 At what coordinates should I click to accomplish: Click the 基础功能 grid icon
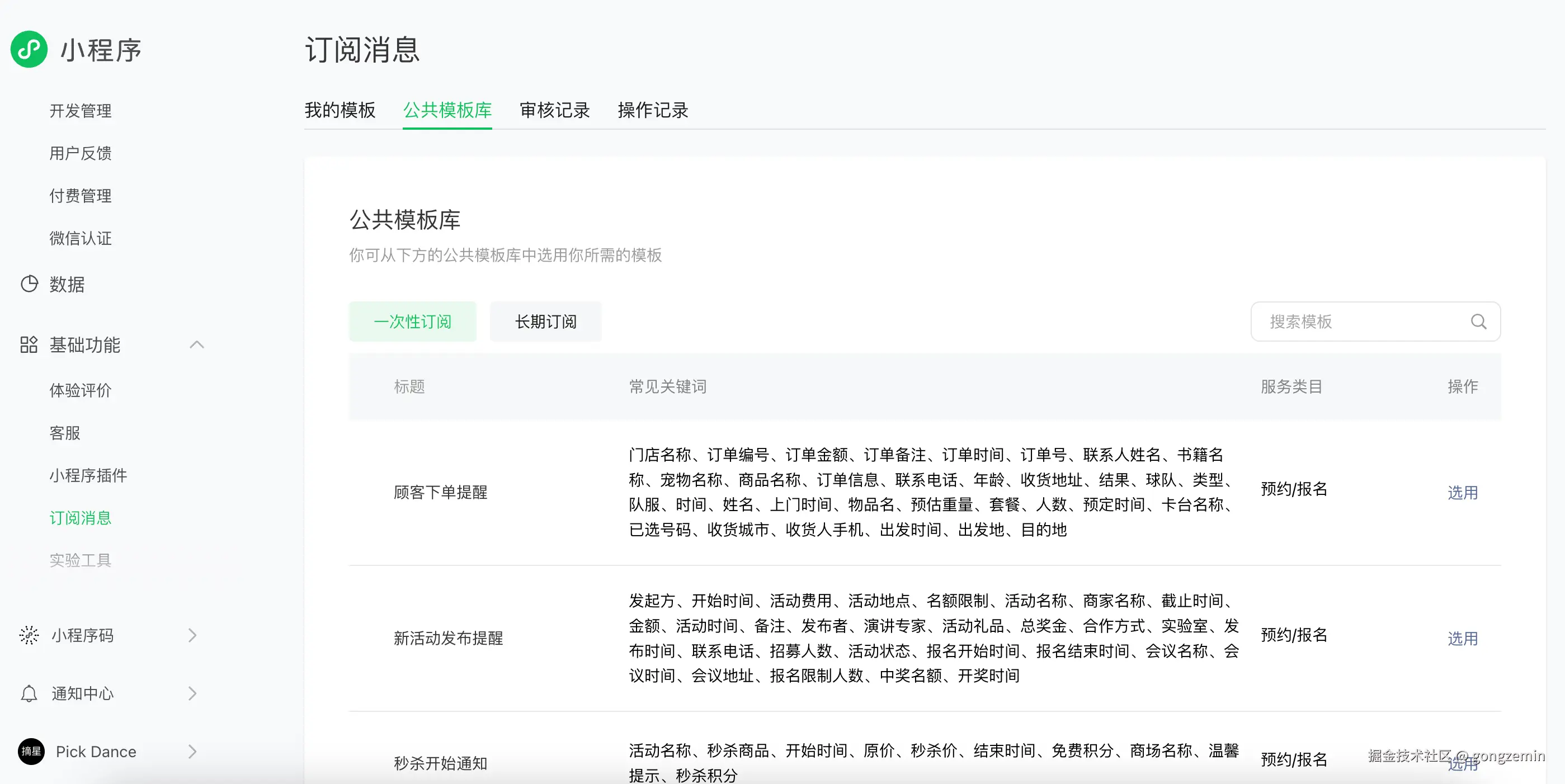pos(29,344)
